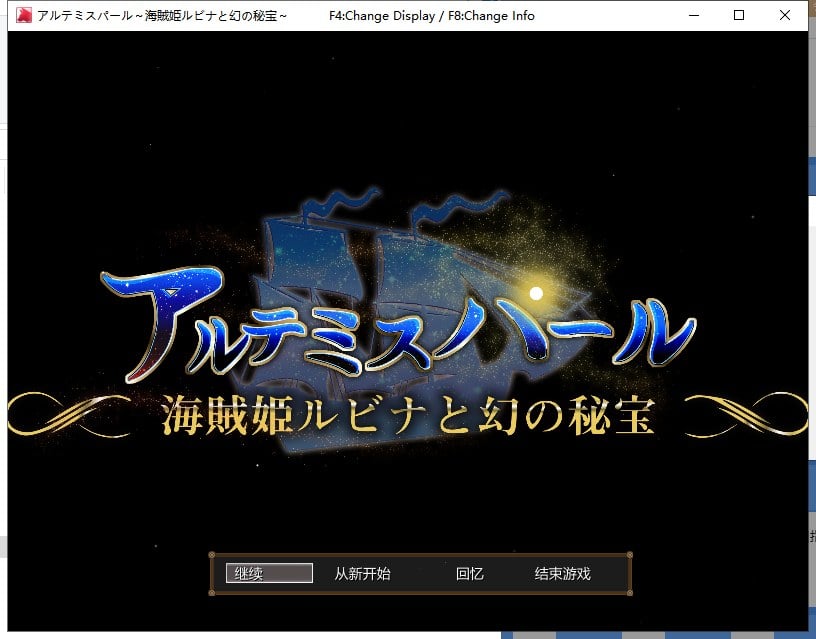816x639 pixels.
Task: Click the glowing white pearl orb
Action: [536, 293]
